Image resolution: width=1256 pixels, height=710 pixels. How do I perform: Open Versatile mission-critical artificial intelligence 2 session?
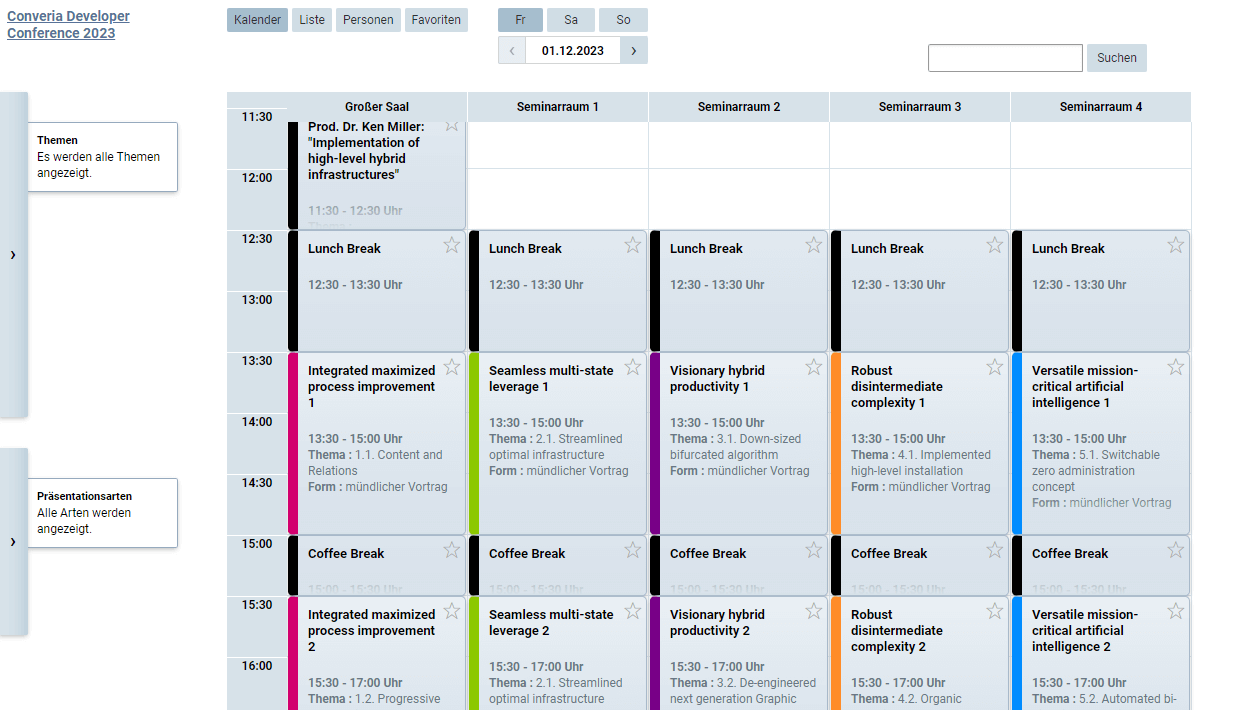coord(1101,653)
